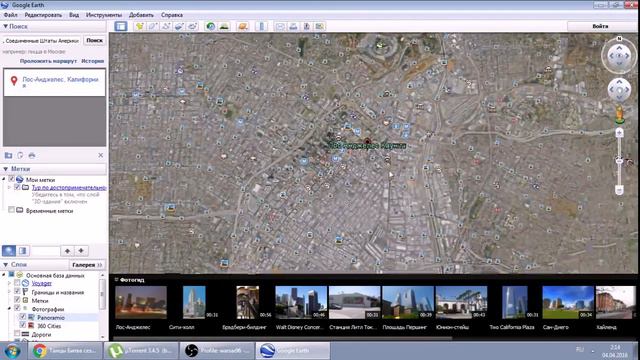Click the panel view button beside magnifier
This screenshot has height=360, width=640.
[x=23, y=251]
